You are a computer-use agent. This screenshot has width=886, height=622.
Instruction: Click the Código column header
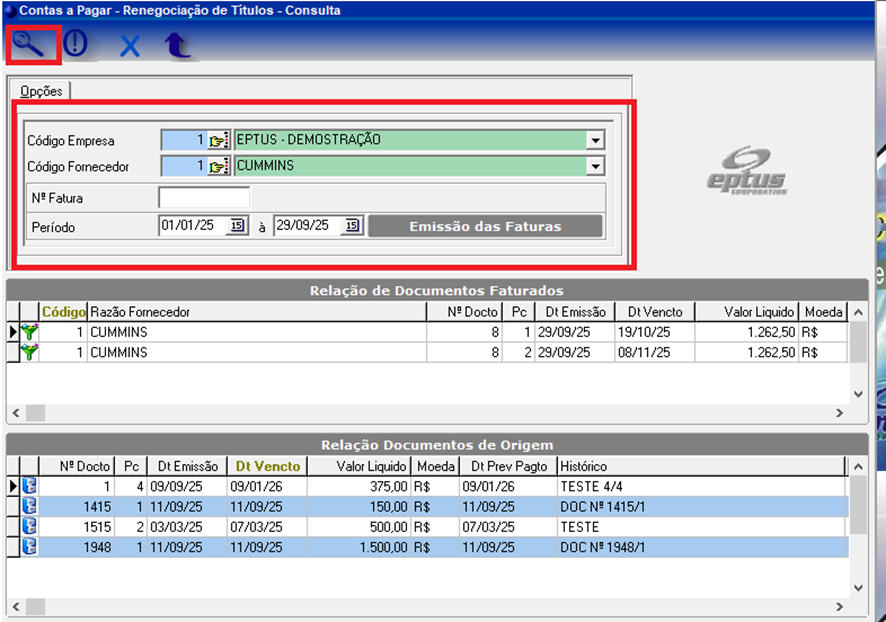coord(64,312)
